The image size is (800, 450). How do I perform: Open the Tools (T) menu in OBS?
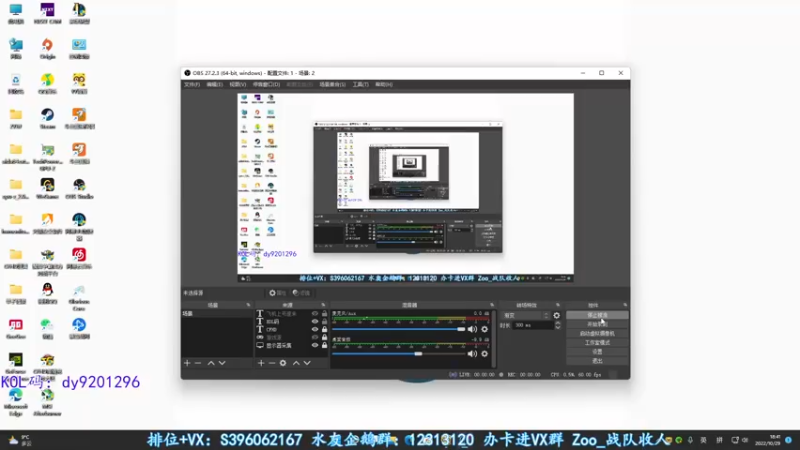pos(360,85)
